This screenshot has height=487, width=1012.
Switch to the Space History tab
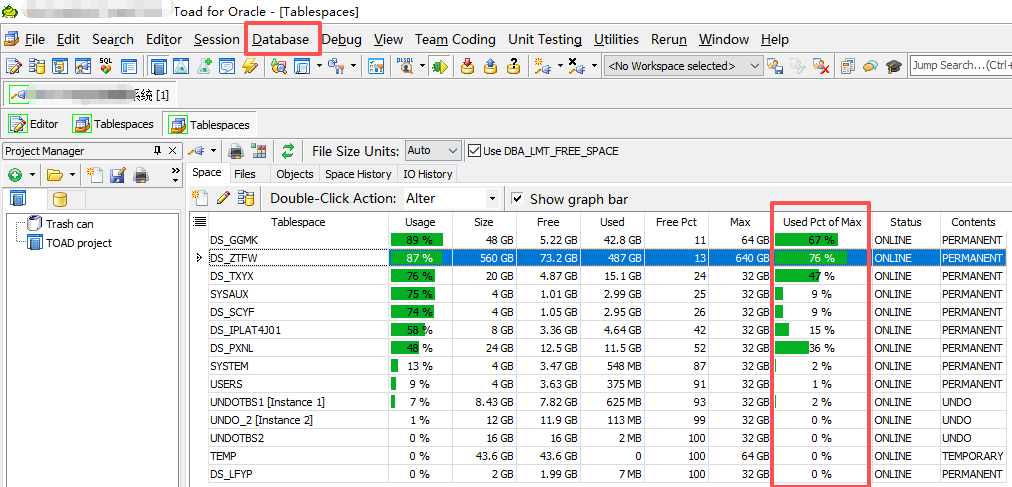tap(358, 174)
